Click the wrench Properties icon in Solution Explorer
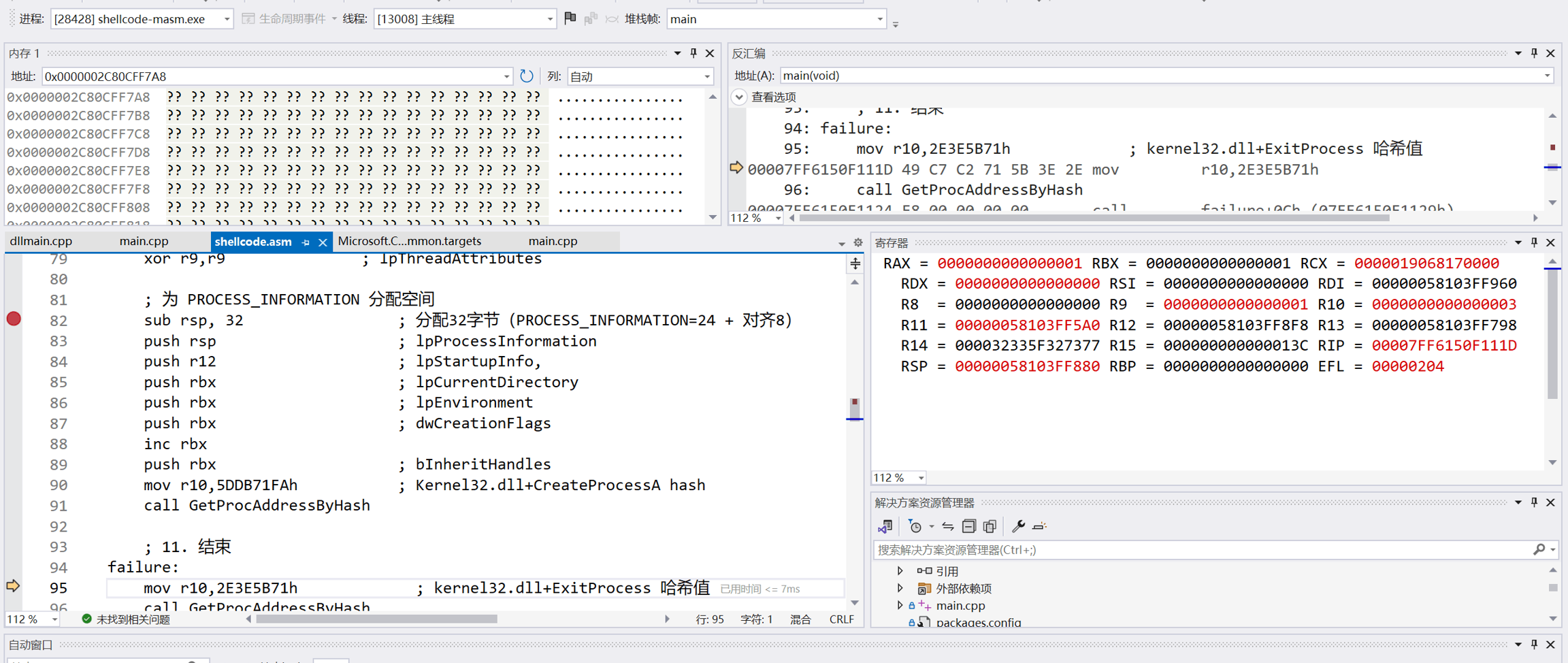 [1018, 526]
